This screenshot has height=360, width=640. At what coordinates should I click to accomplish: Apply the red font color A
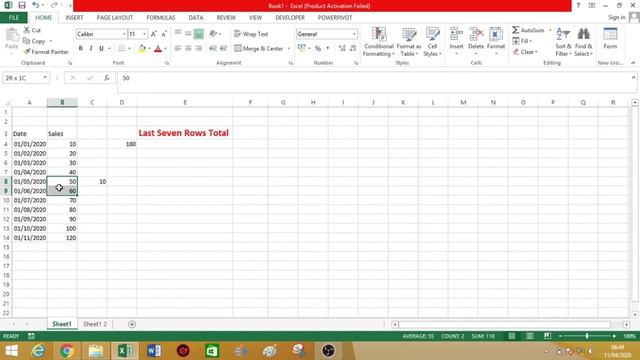coord(158,49)
